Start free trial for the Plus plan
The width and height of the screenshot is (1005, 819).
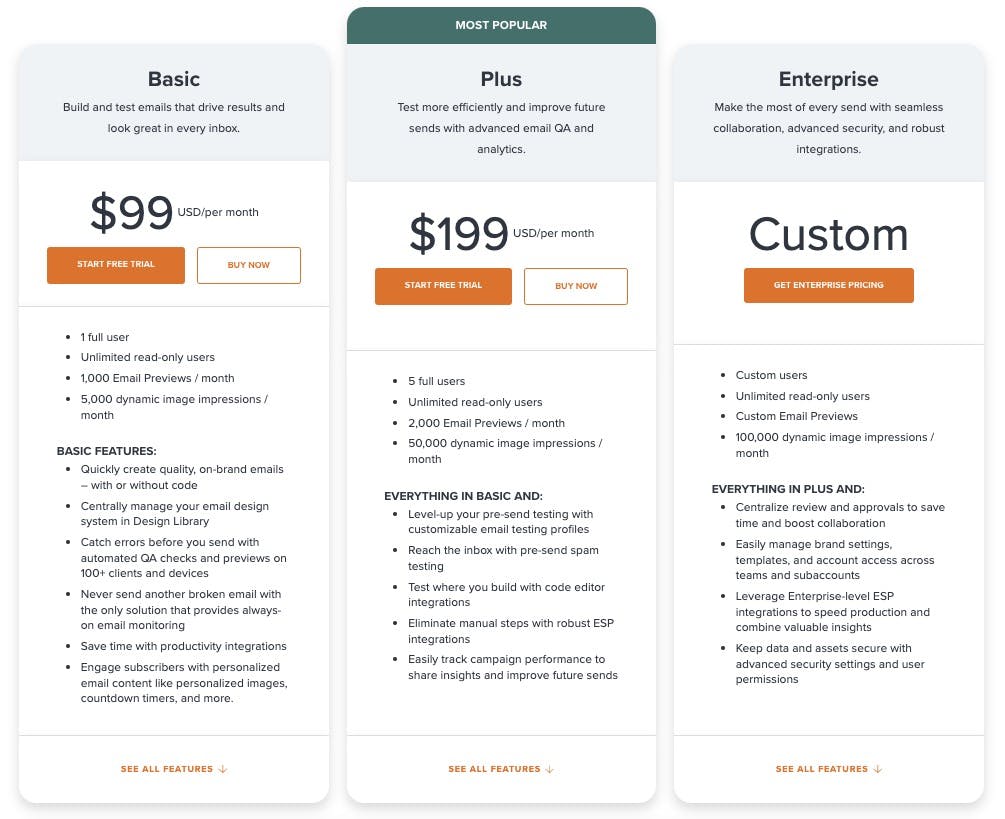[x=443, y=286]
